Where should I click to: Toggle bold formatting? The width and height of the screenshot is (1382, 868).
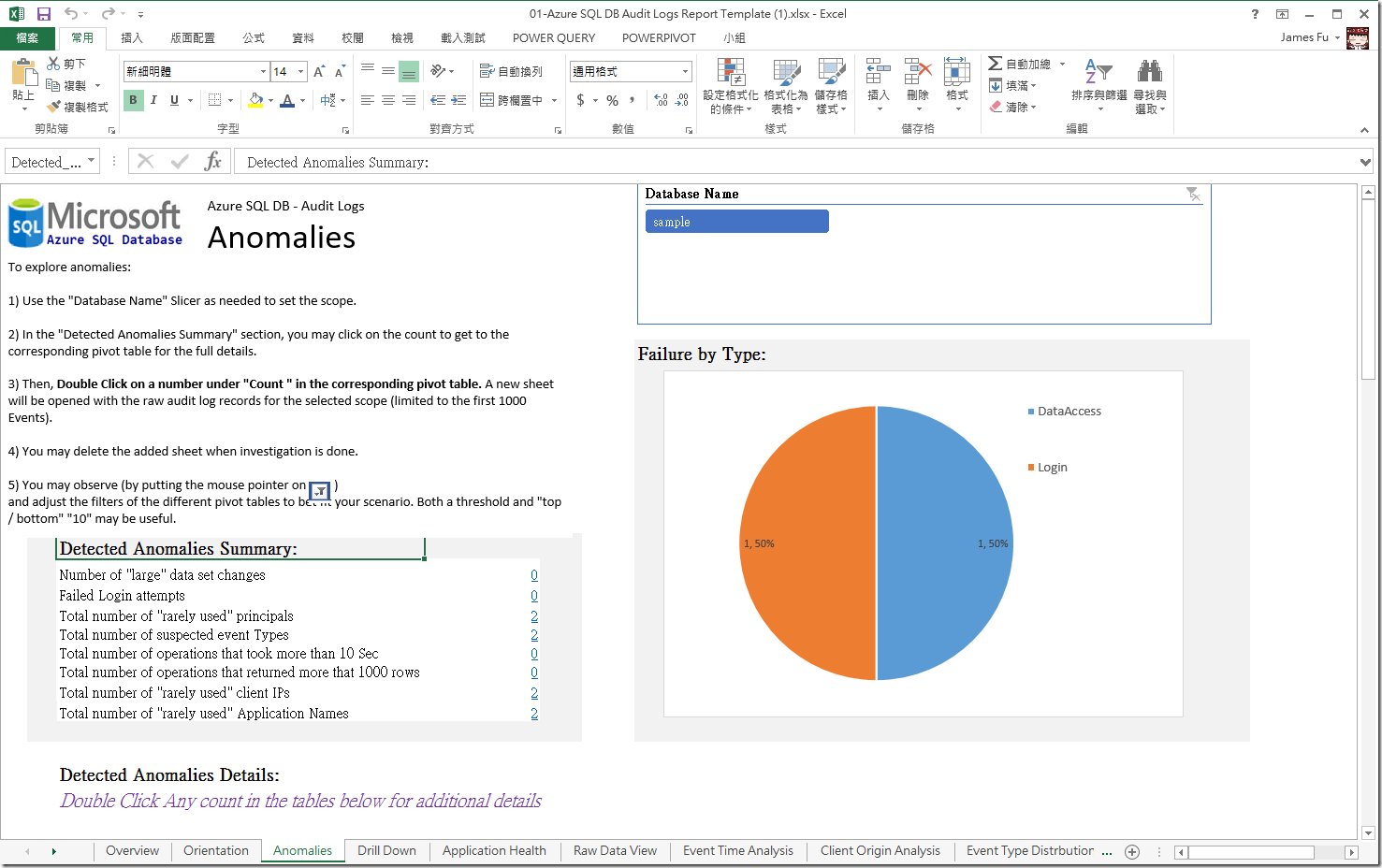point(133,100)
